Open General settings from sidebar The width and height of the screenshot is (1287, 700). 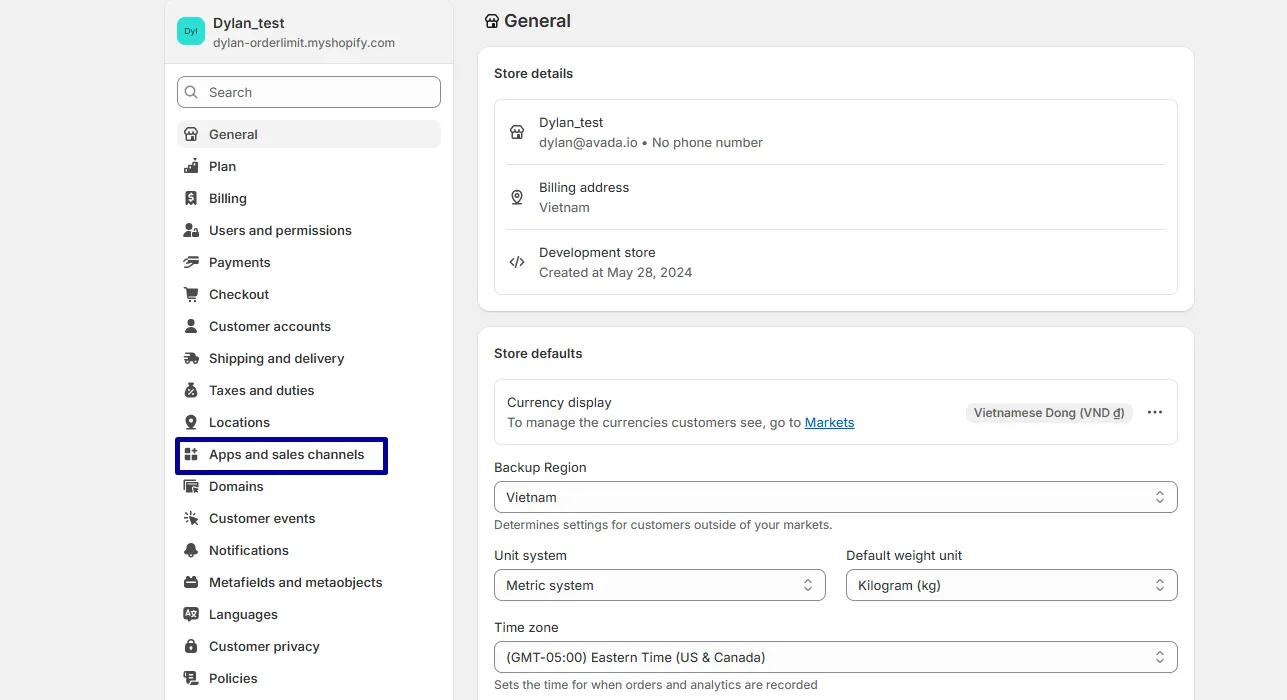pos(309,134)
